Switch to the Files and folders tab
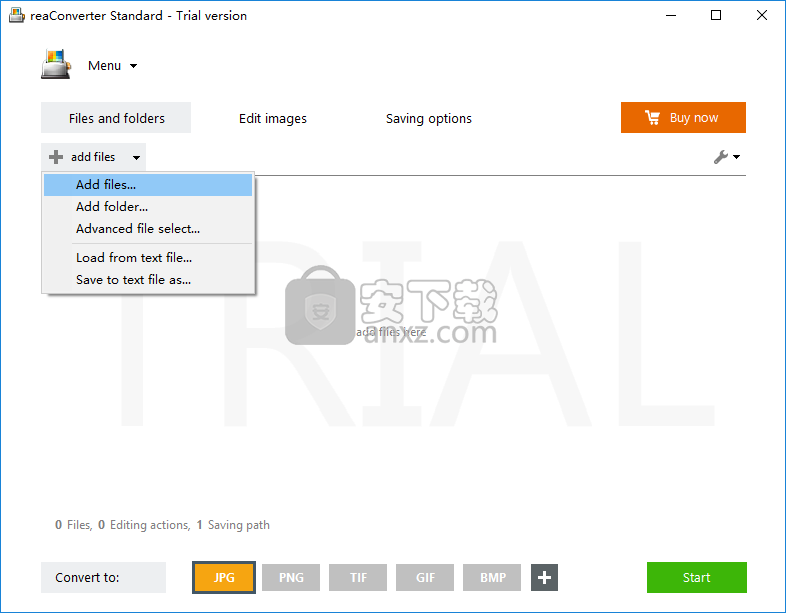786x613 pixels. coord(116,118)
